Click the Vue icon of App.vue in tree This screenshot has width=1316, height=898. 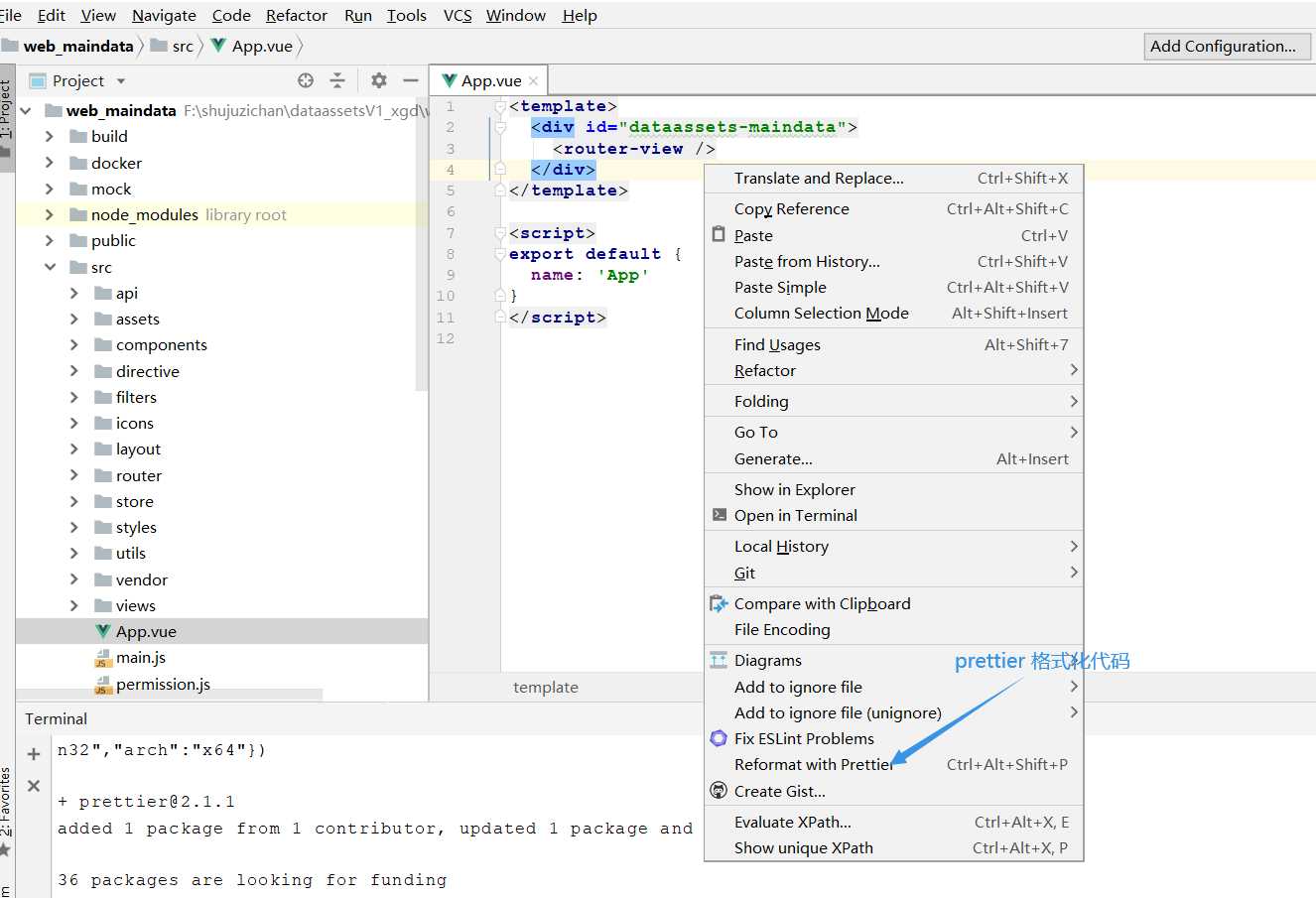(103, 631)
